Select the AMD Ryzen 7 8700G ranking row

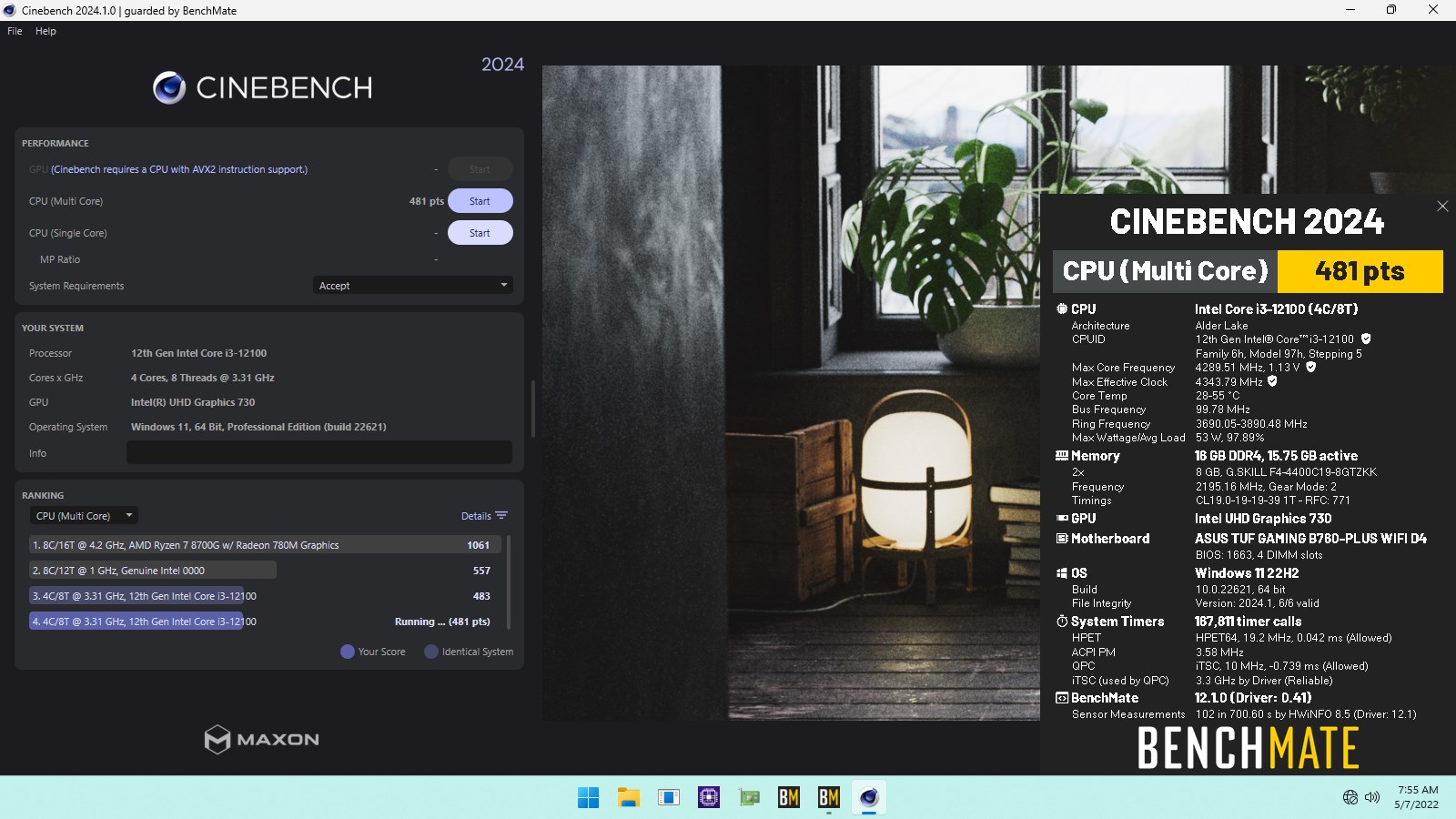tap(265, 545)
